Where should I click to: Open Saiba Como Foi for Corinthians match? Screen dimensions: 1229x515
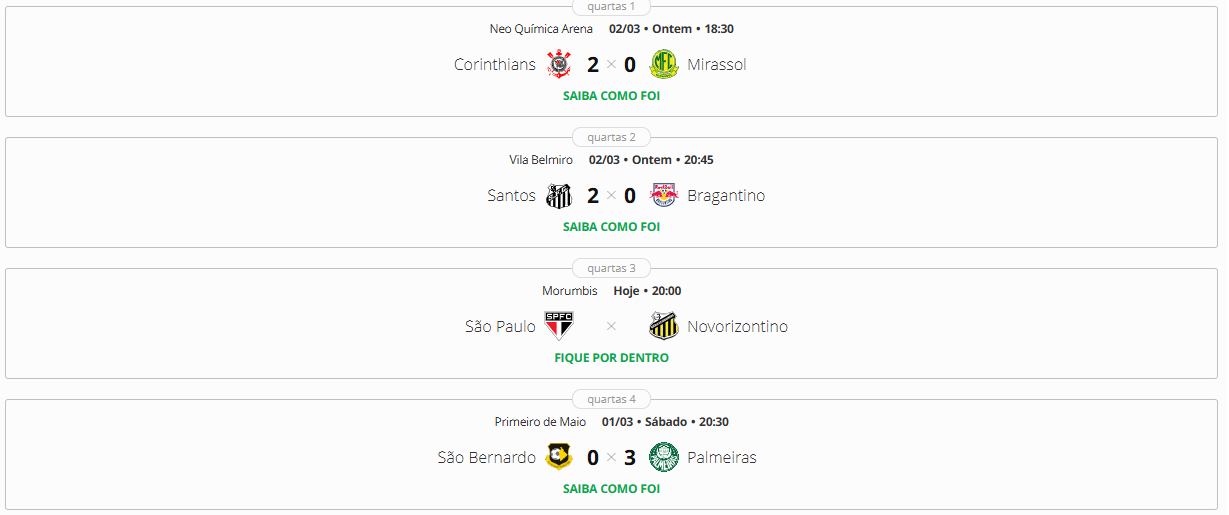pos(611,96)
